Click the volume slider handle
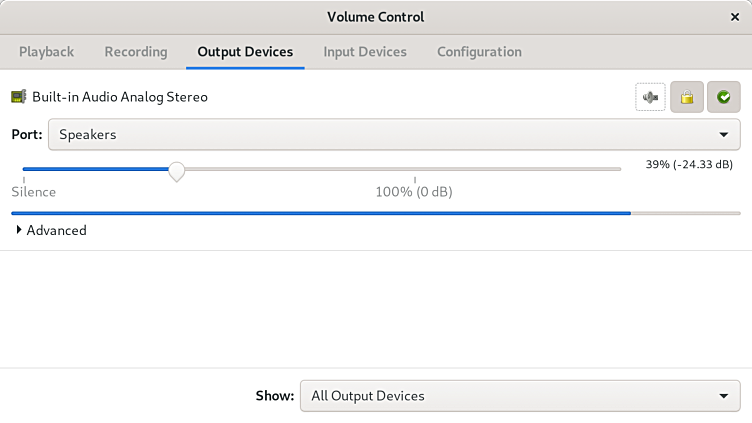Viewport: 752px width, 423px height. 176,171
